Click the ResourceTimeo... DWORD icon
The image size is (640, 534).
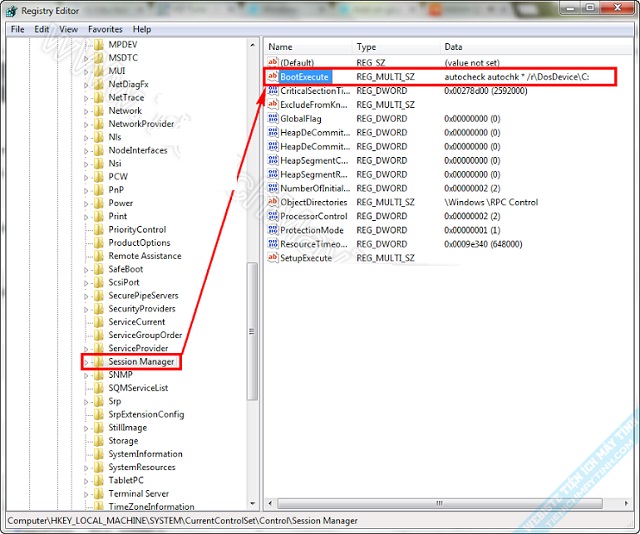point(273,244)
